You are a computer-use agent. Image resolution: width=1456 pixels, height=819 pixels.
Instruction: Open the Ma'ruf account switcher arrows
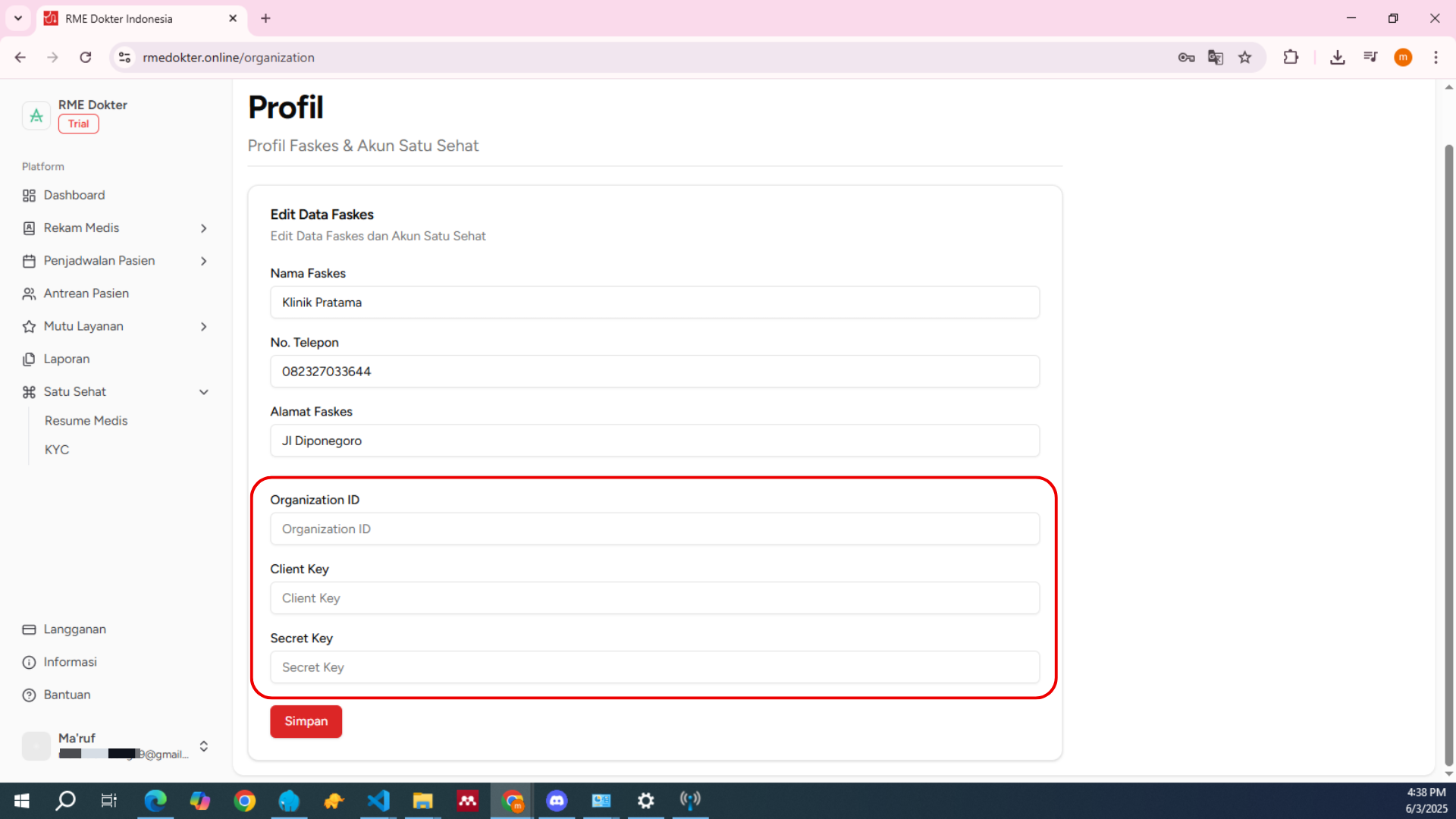pos(203,746)
